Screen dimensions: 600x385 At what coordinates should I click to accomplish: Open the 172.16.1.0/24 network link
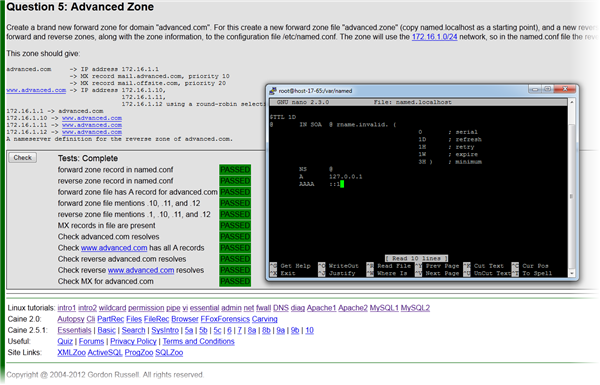click(x=434, y=37)
